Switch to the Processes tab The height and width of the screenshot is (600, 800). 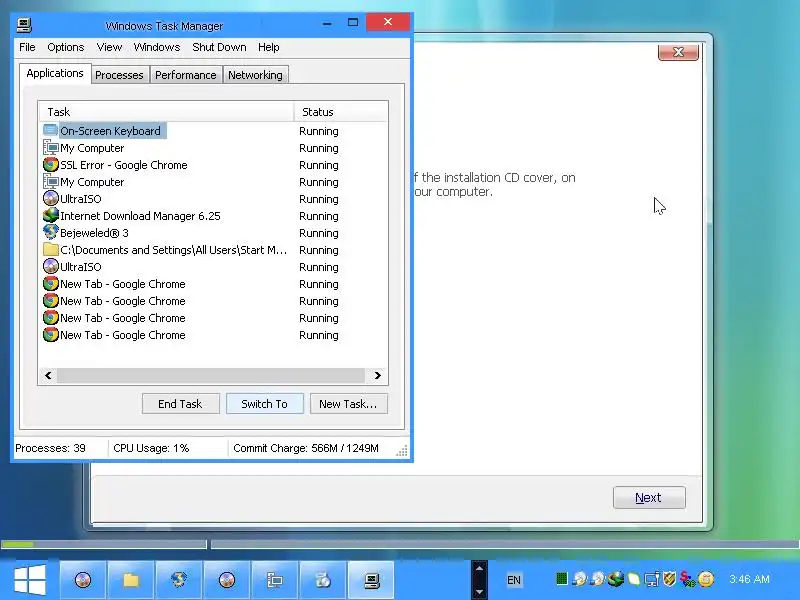pos(119,75)
